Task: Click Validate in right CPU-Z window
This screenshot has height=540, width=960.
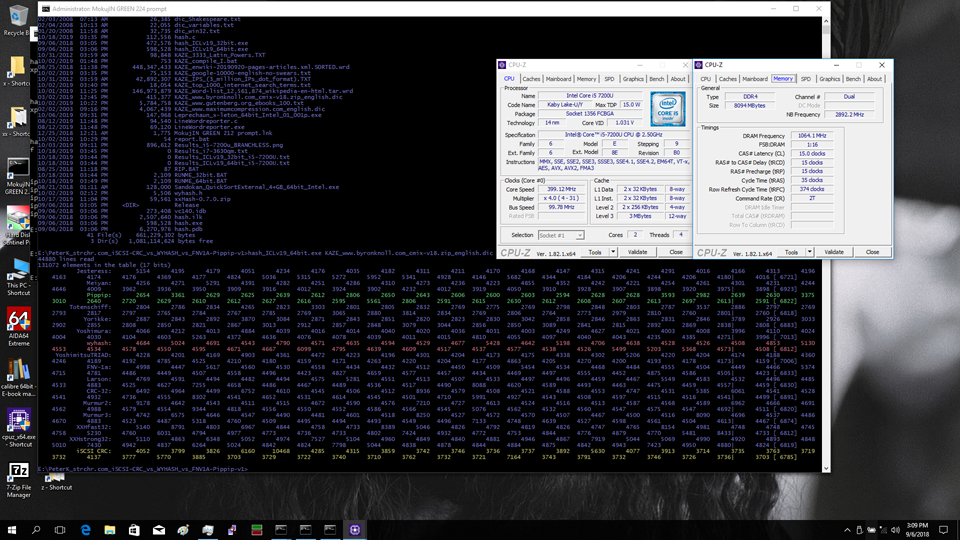Action: click(x=834, y=252)
